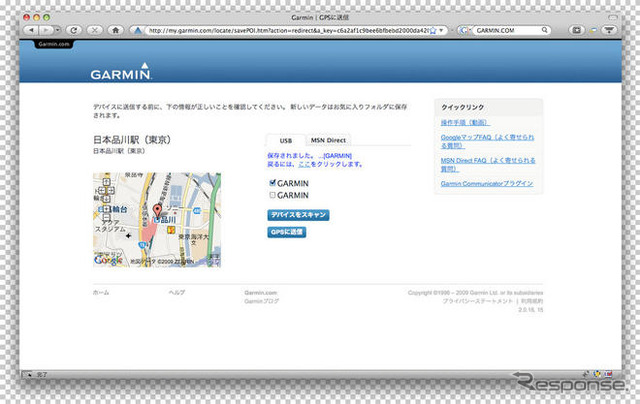Click the site identity icon in address bar
This screenshot has width=640, height=404.
coord(138,30)
